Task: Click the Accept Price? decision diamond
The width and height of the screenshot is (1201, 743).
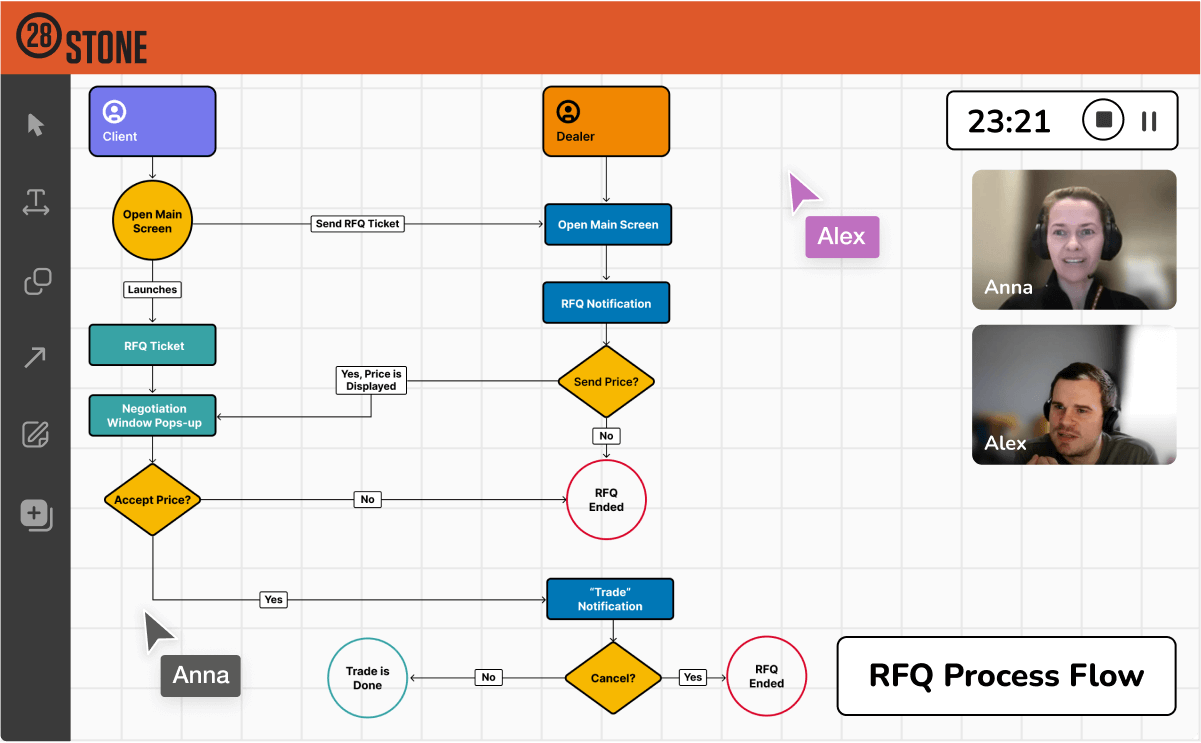Action: tap(152, 499)
